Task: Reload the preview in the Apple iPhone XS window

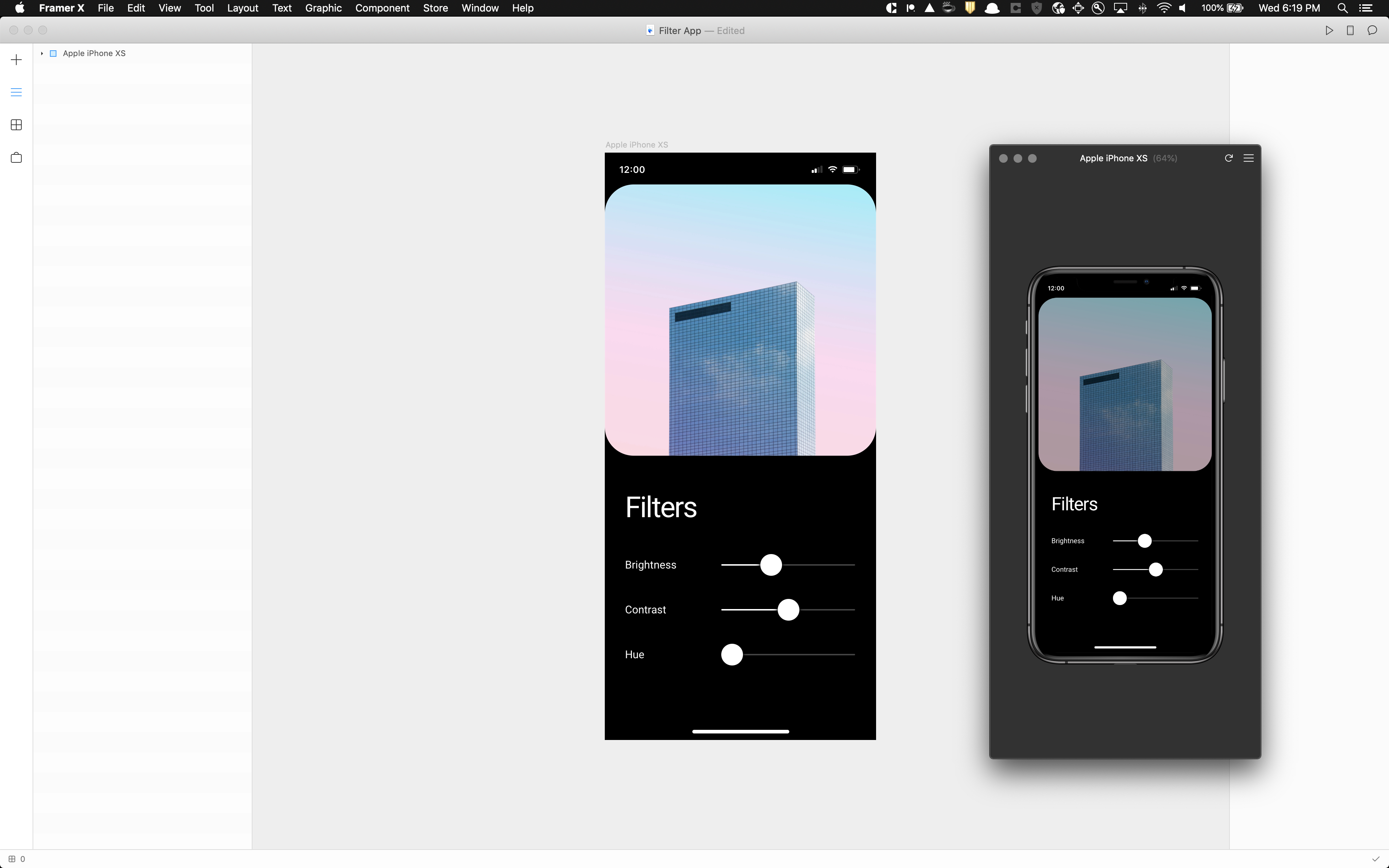Action: point(1229,158)
